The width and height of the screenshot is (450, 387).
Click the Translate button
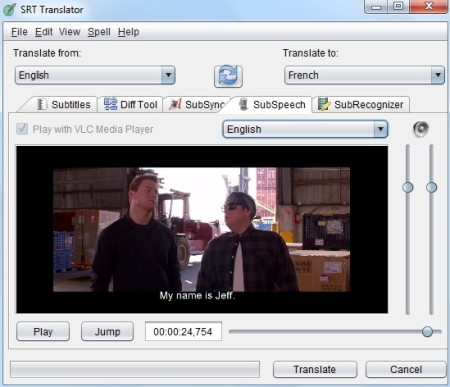coord(315,369)
